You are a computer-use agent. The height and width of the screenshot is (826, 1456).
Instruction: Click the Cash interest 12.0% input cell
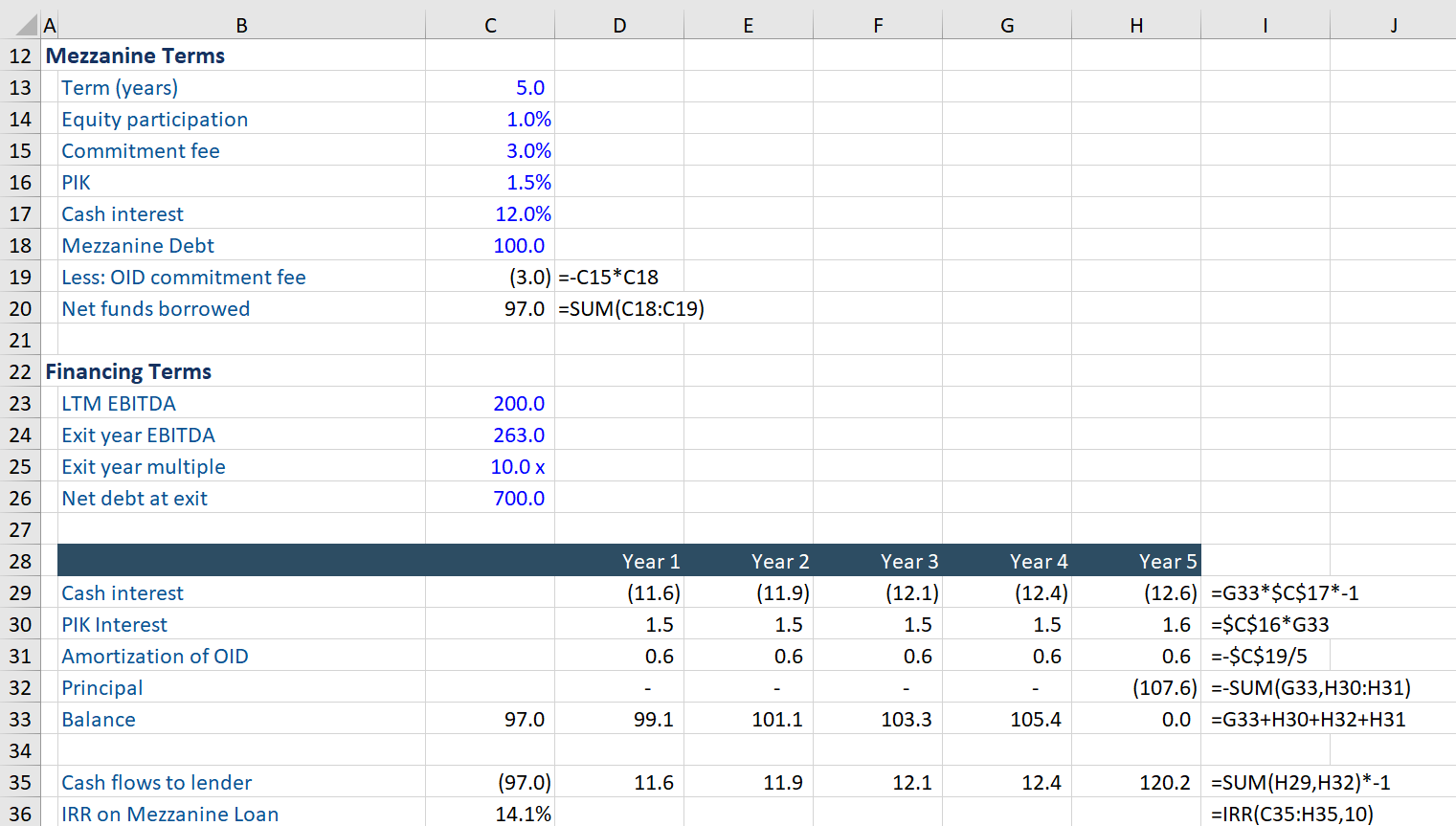[523, 214]
